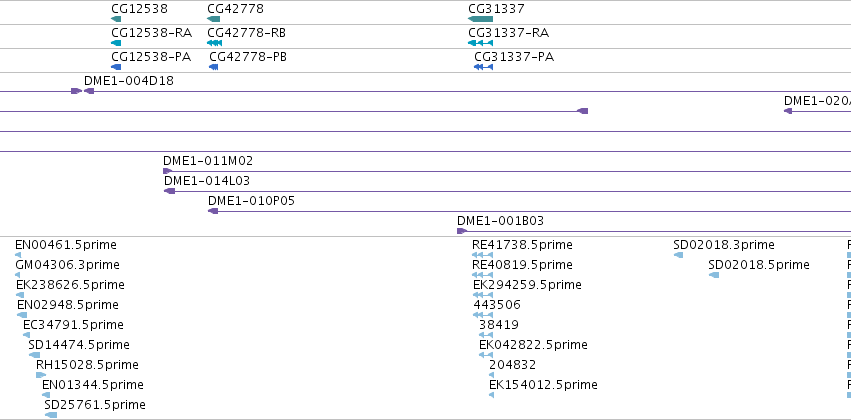Click the EK154012.5prime label text
This screenshot has width=851, height=420.
(x=543, y=385)
